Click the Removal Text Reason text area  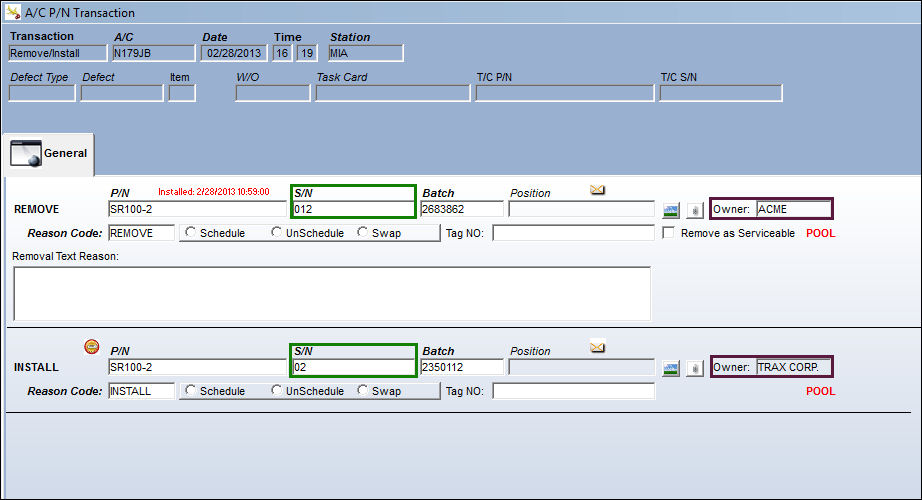pyautogui.click(x=332, y=294)
